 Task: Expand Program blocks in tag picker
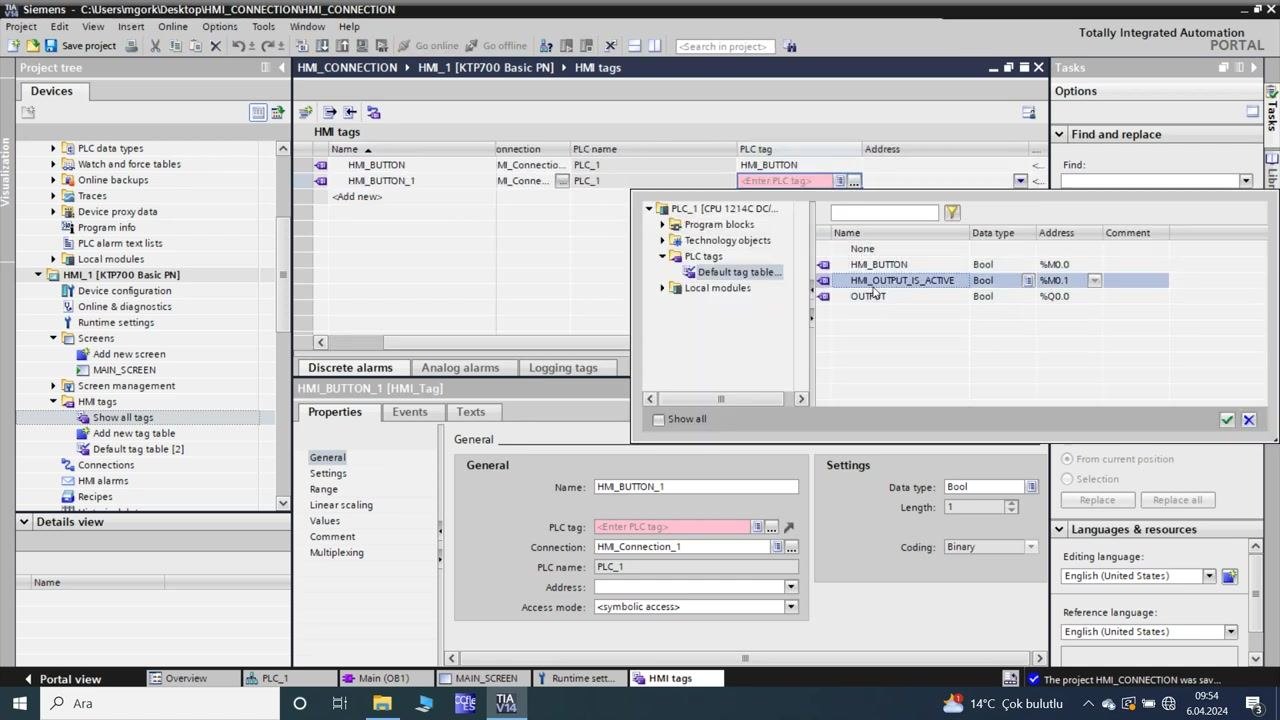(663, 225)
